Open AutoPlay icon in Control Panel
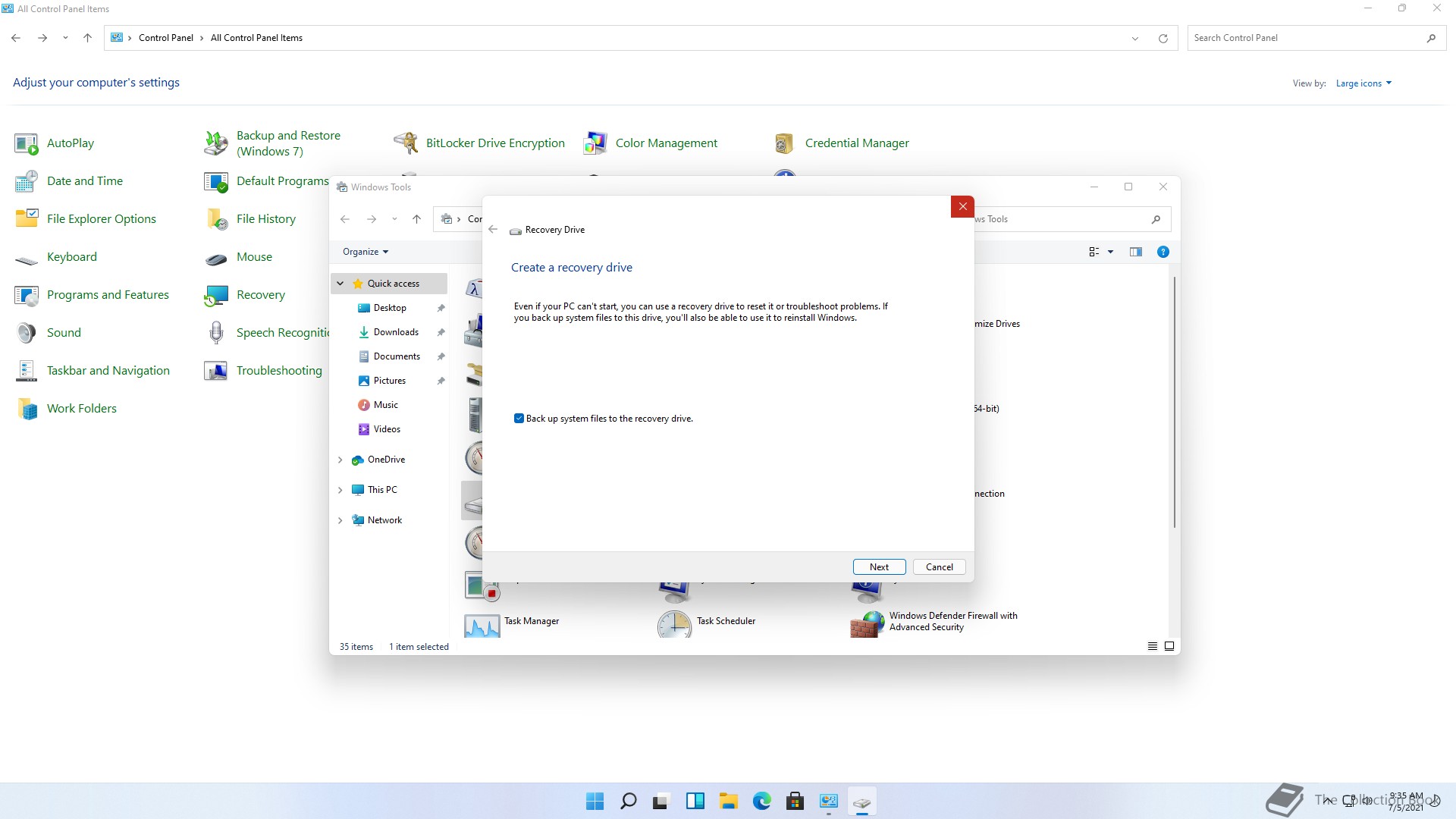This screenshot has height=819, width=1456. 27,143
